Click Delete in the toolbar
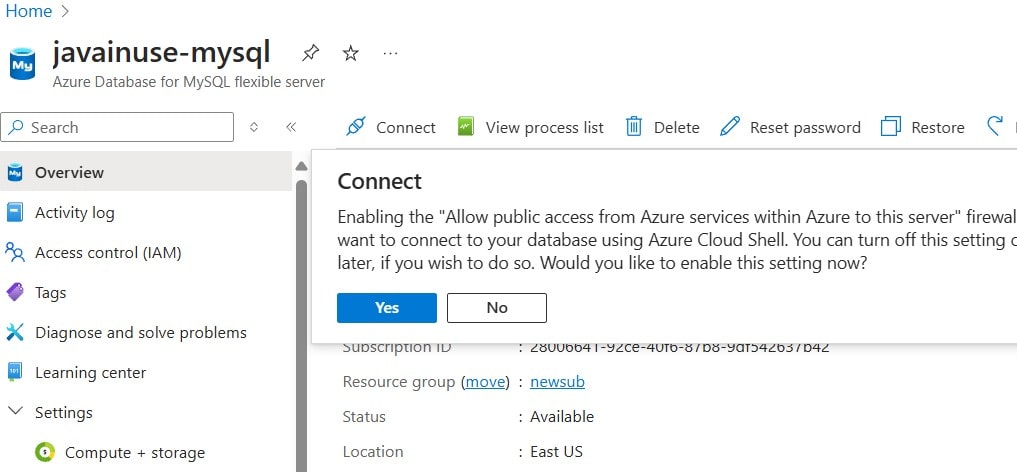The width and height of the screenshot is (1017, 472). [662, 127]
